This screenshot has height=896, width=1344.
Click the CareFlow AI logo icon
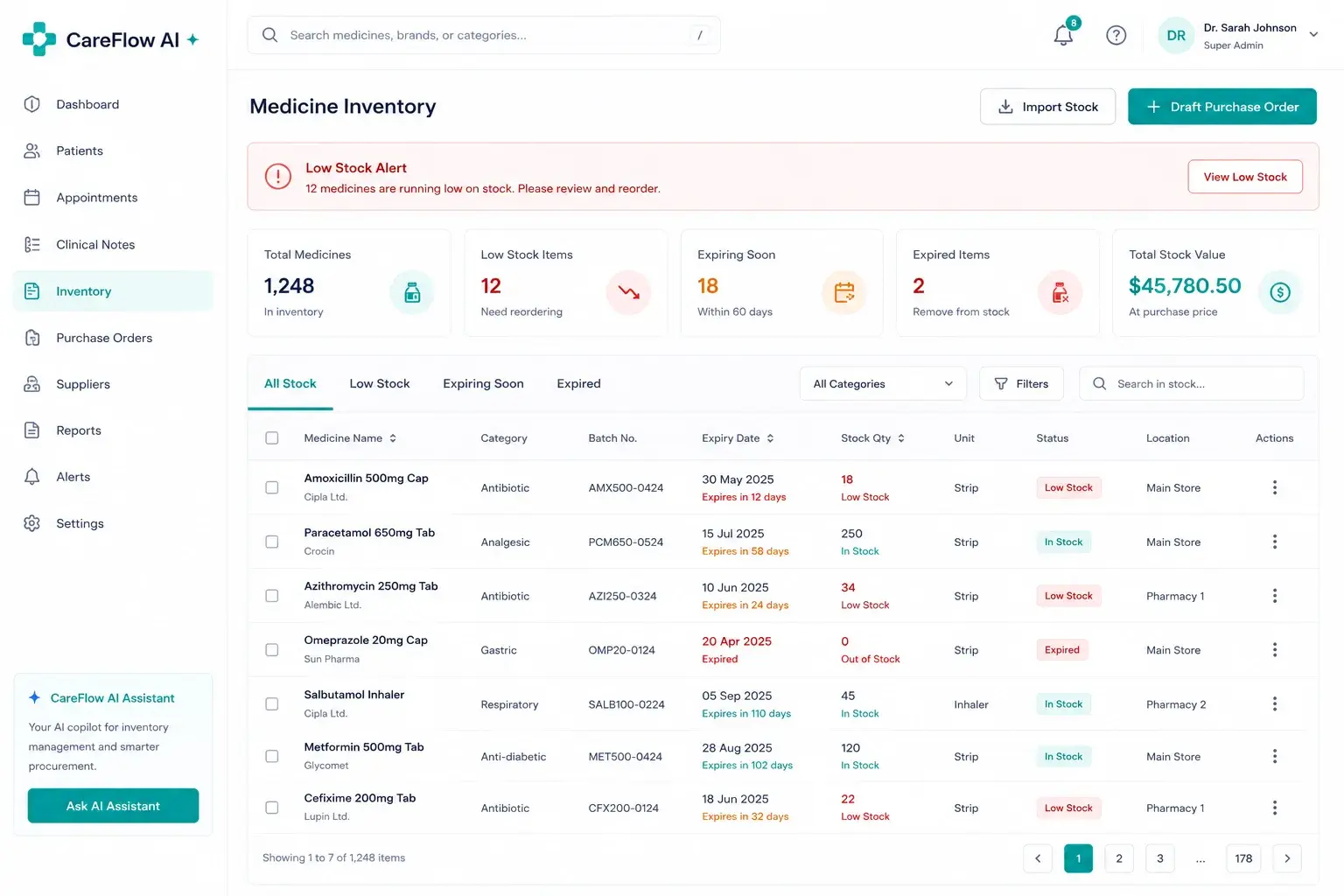39,39
